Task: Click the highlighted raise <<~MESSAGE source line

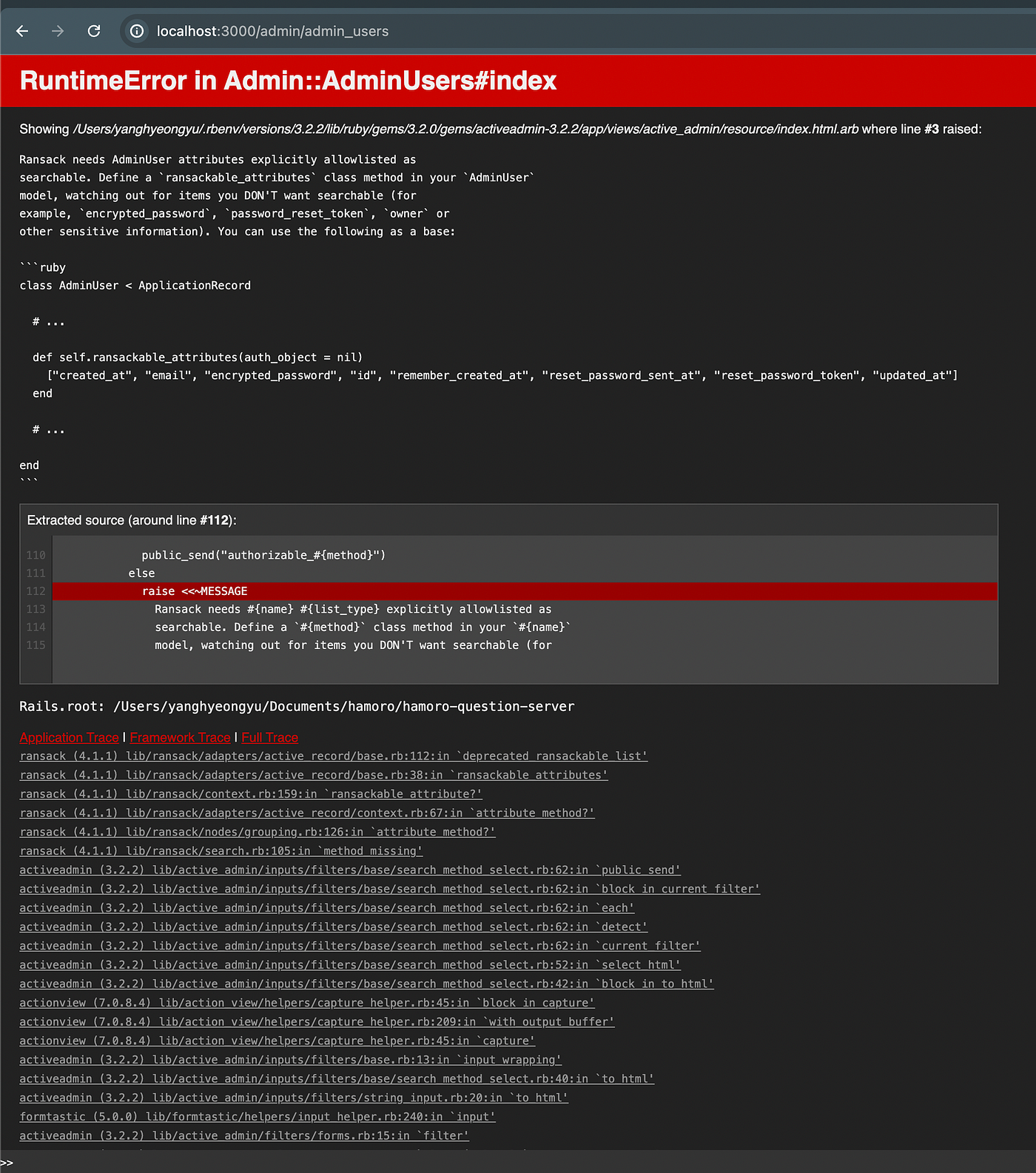Action: click(x=525, y=591)
